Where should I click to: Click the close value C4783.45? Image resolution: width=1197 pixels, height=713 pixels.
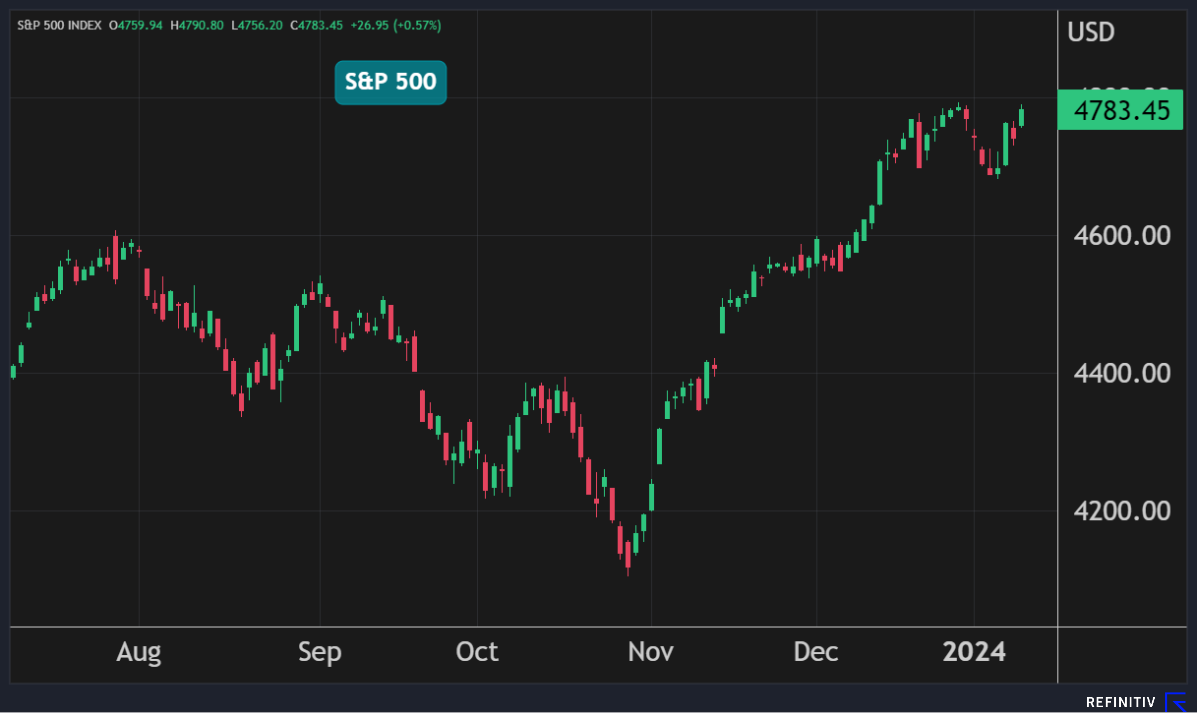[x=320, y=24]
